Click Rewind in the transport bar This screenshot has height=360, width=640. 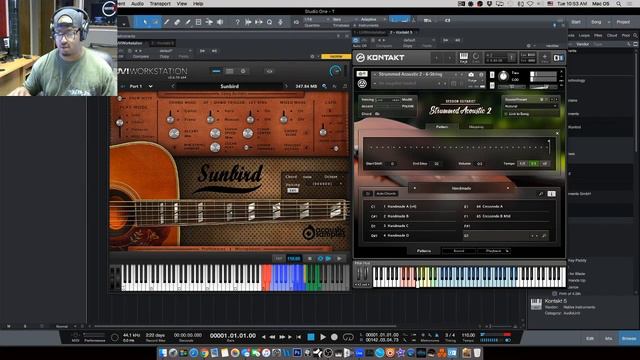pyautogui.click(x=272, y=337)
